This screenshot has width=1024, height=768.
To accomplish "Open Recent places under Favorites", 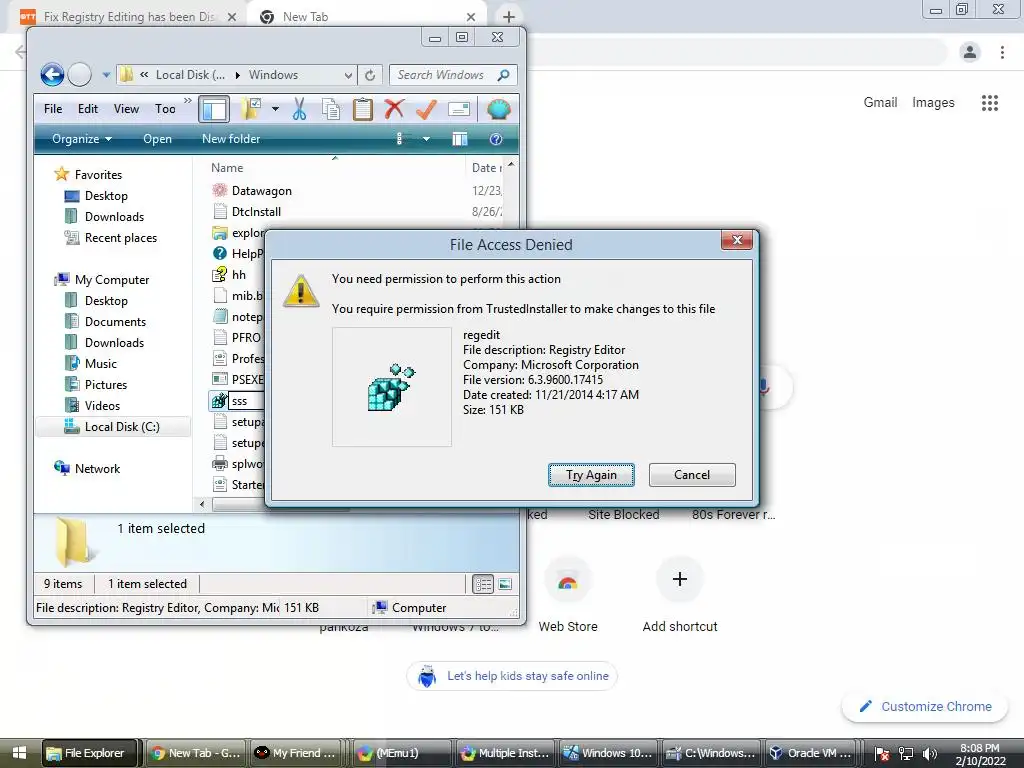I will pyautogui.click(x=121, y=238).
